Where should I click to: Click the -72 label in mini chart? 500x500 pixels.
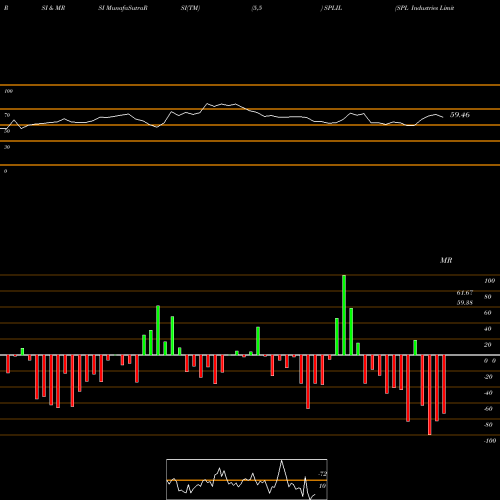point(323,474)
